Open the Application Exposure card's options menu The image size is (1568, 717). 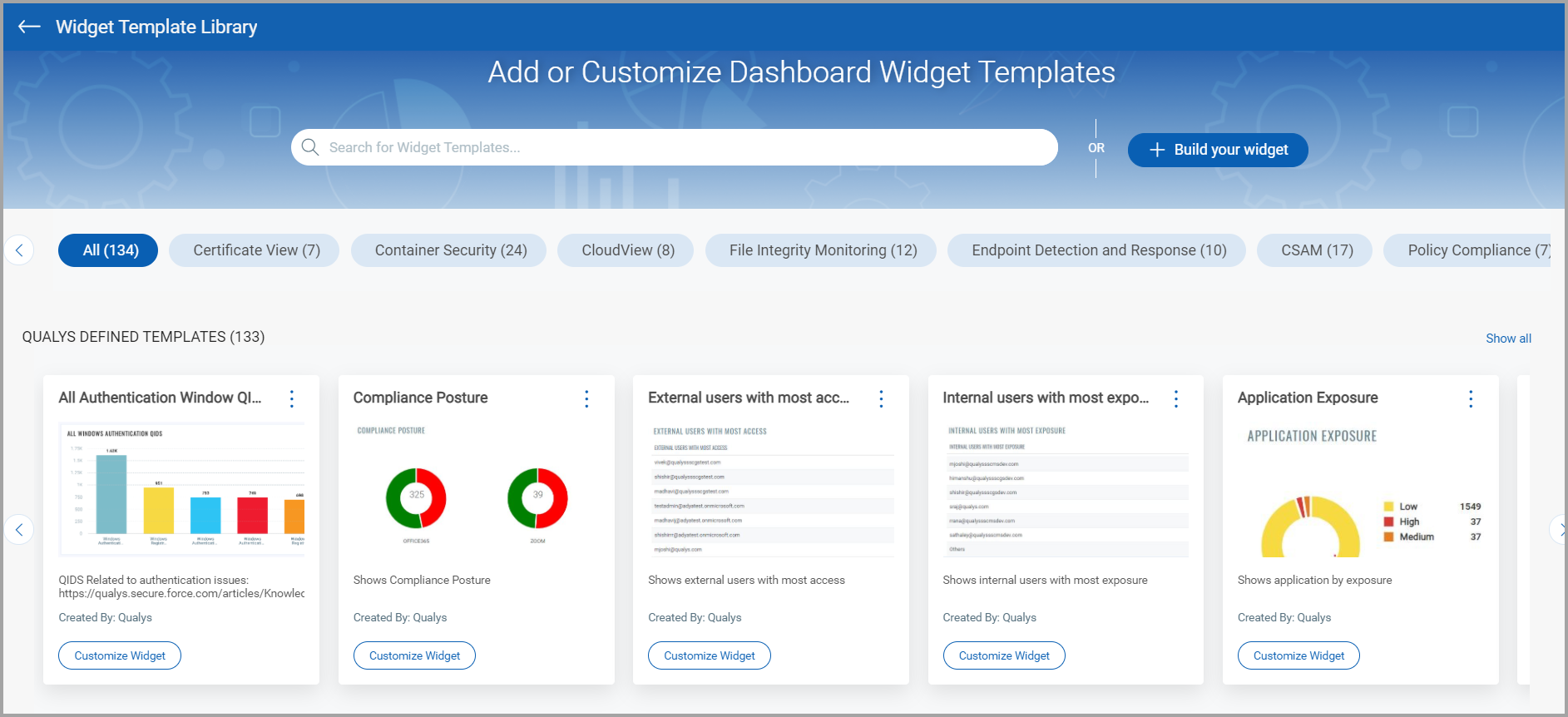[x=1471, y=398]
